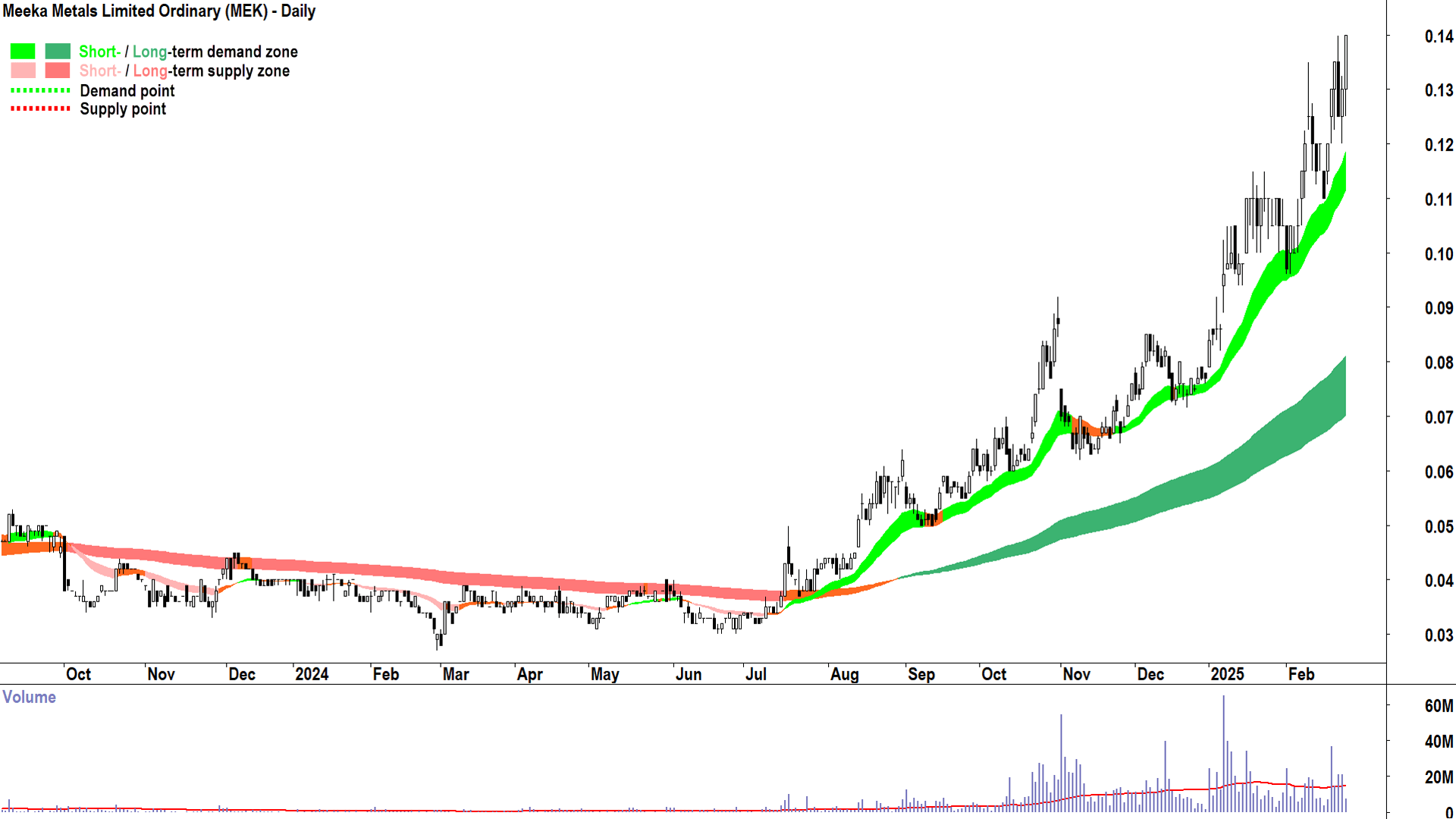Click the 2025 label on time axis
The height and width of the screenshot is (819, 1456).
pyautogui.click(x=1226, y=674)
